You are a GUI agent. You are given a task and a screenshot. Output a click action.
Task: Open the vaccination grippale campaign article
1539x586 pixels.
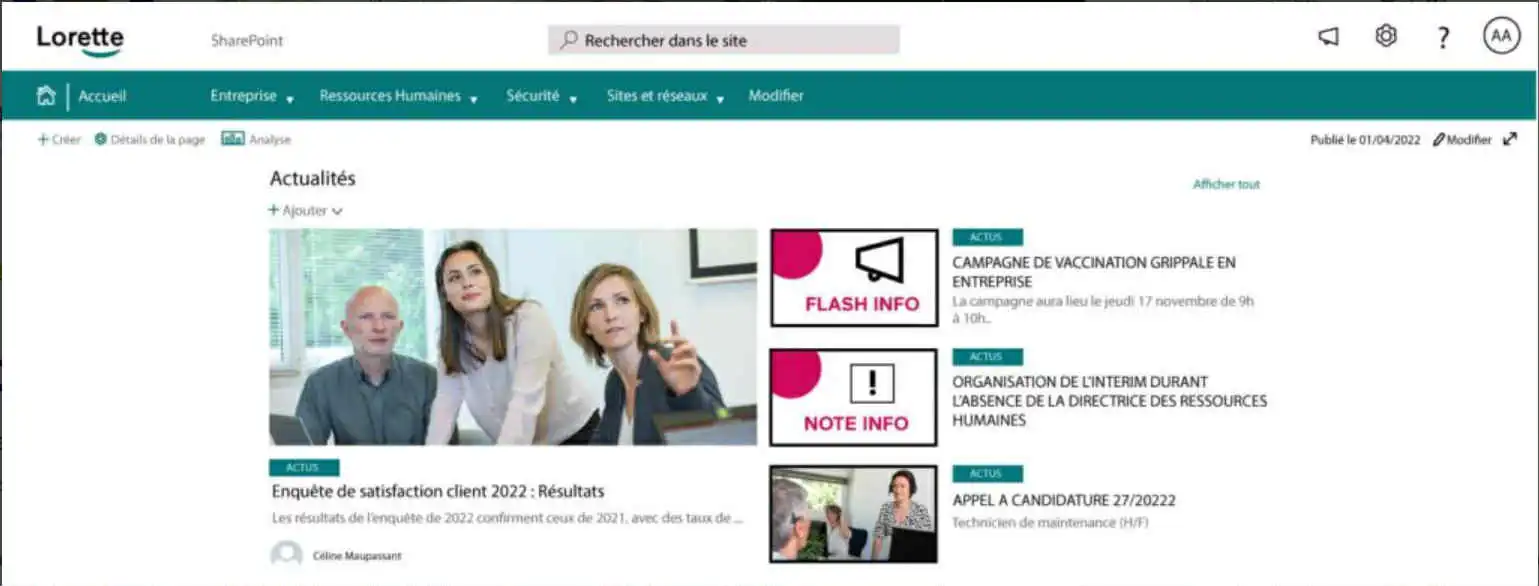point(1094,272)
